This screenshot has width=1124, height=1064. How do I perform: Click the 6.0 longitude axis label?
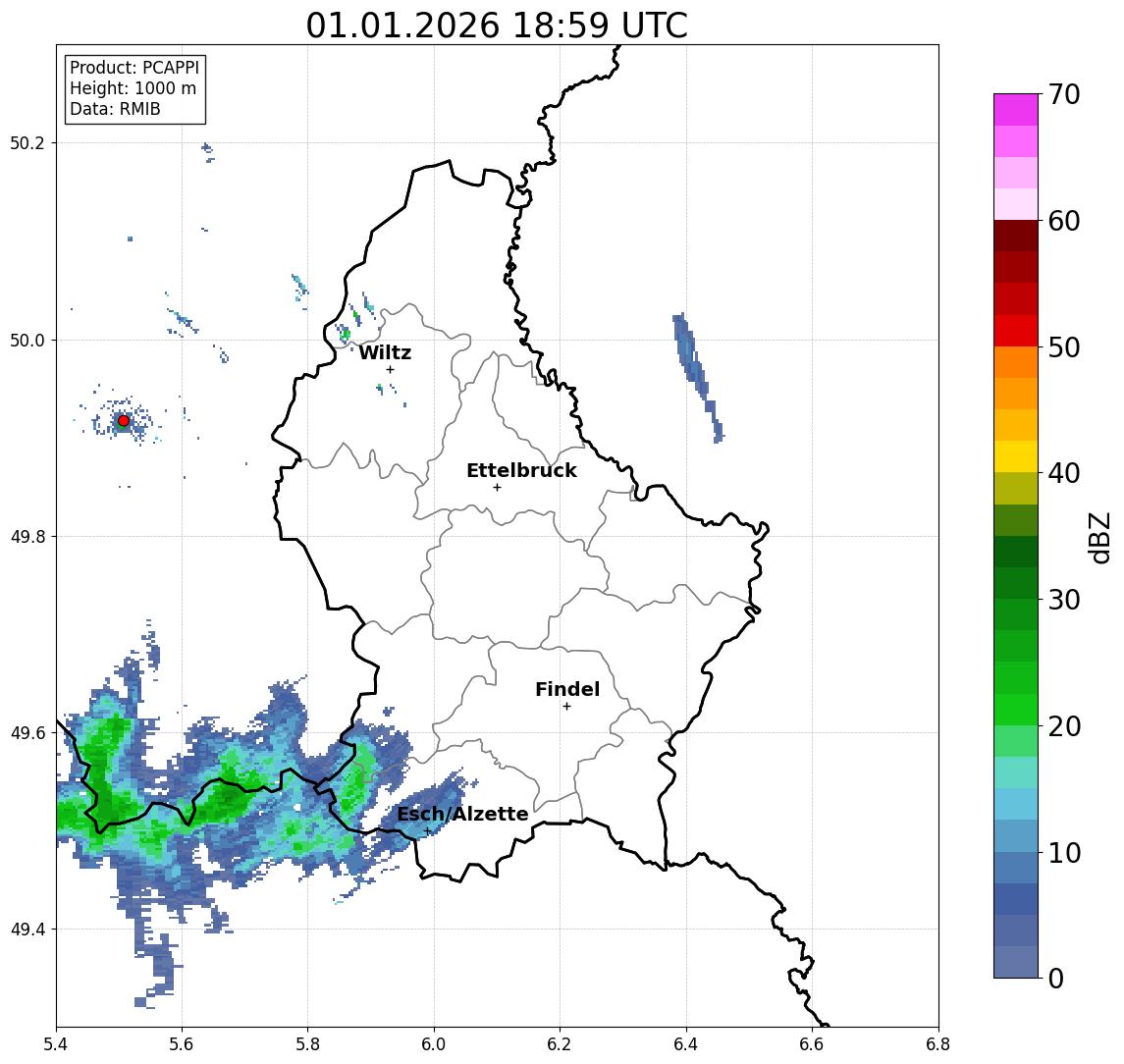coord(435,1044)
